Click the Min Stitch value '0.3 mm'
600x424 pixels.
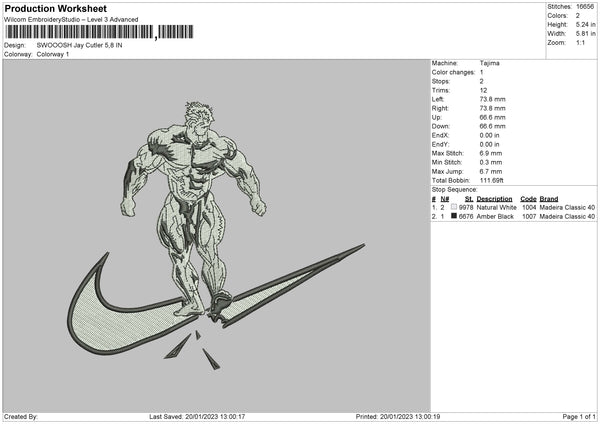[491, 162]
